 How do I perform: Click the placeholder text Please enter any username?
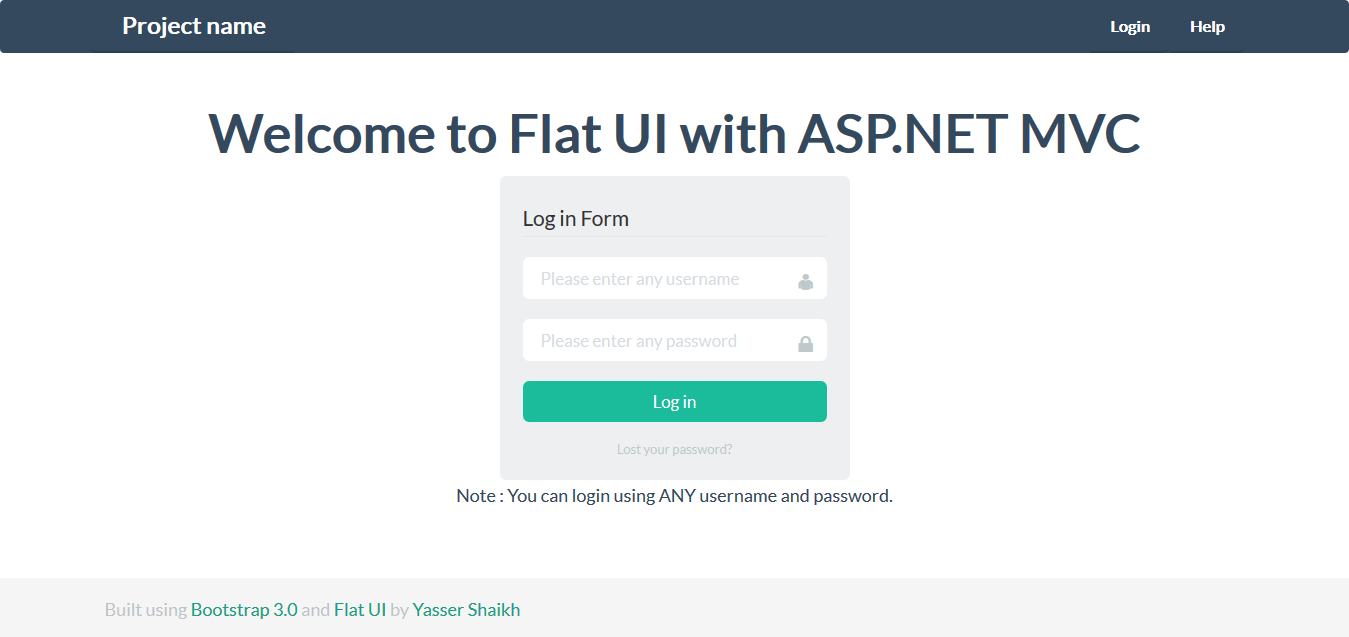[x=640, y=279]
